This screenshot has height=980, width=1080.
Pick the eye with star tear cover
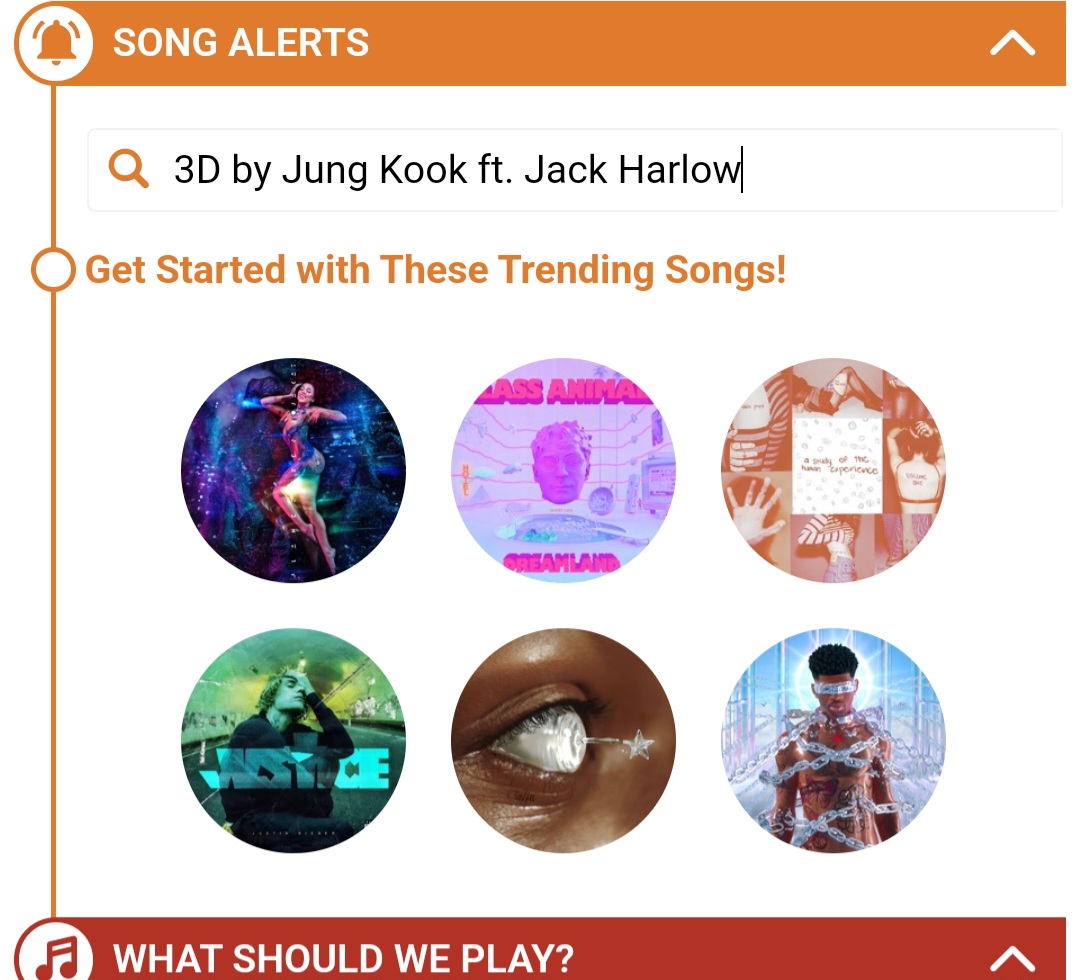click(x=563, y=740)
